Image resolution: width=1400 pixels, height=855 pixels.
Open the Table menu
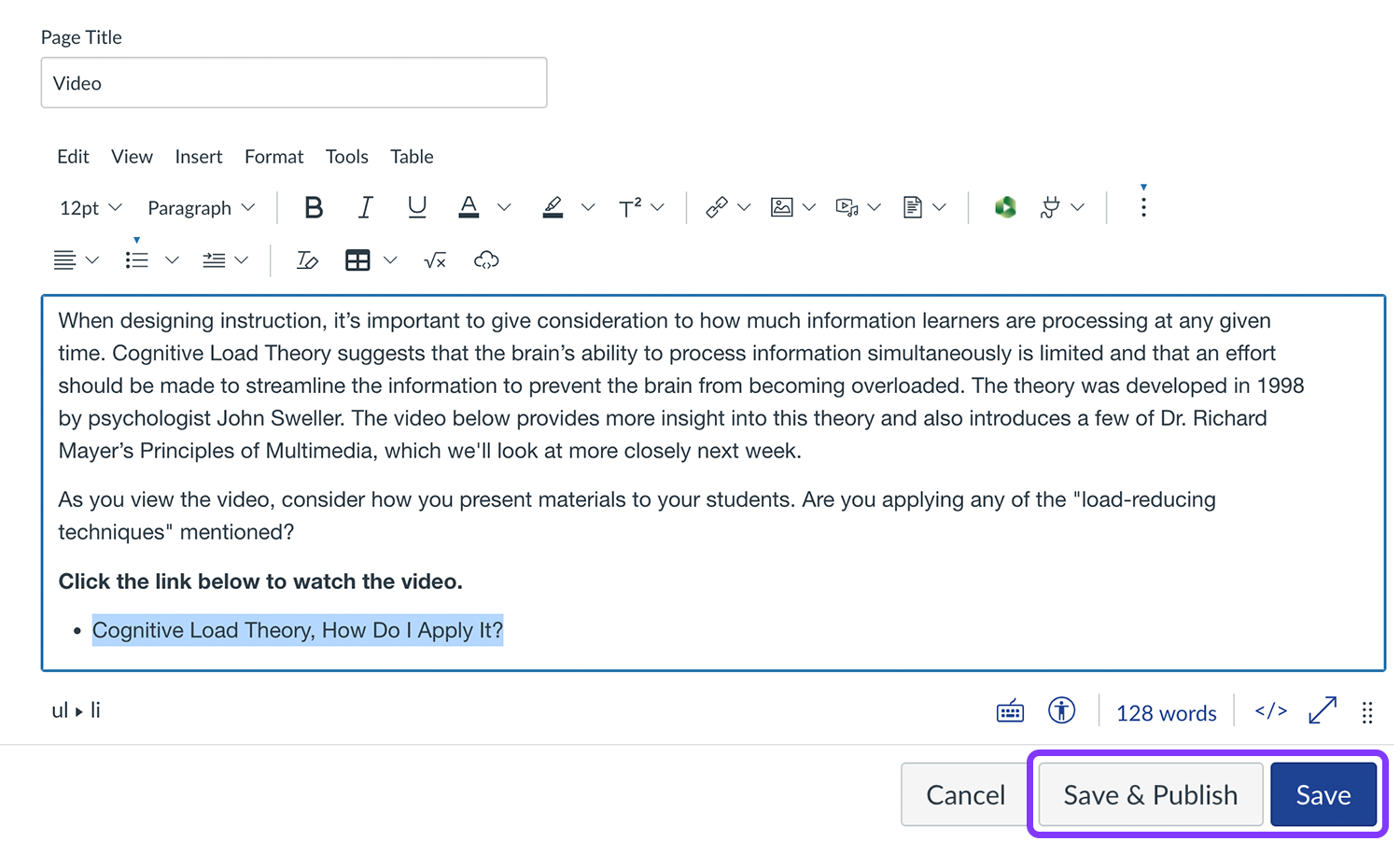click(x=412, y=156)
